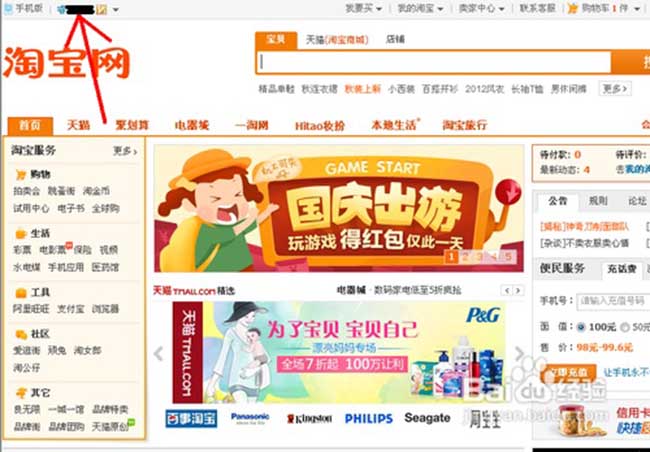Click the 手机版 phone icon
The width and height of the screenshot is (650, 452).
click(x=8, y=8)
